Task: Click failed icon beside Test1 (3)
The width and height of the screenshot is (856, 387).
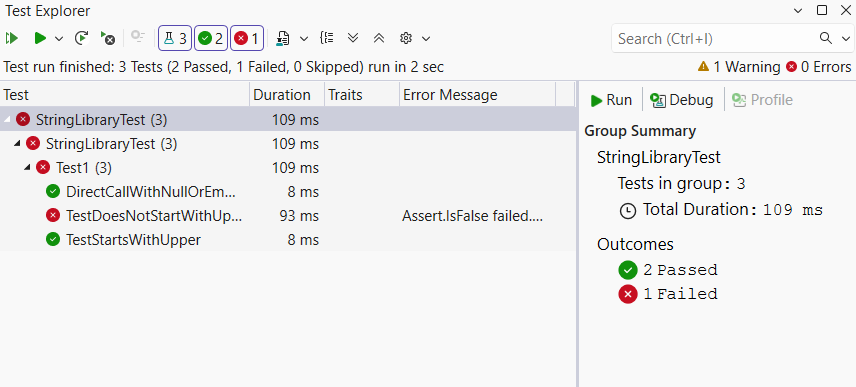Action: click(43, 167)
